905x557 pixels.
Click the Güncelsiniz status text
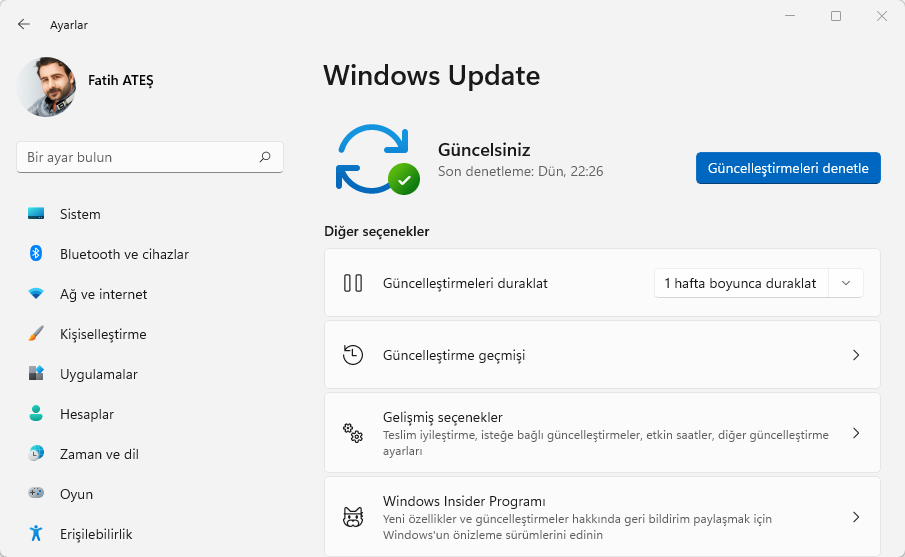pyautogui.click(x=484, y=149)
